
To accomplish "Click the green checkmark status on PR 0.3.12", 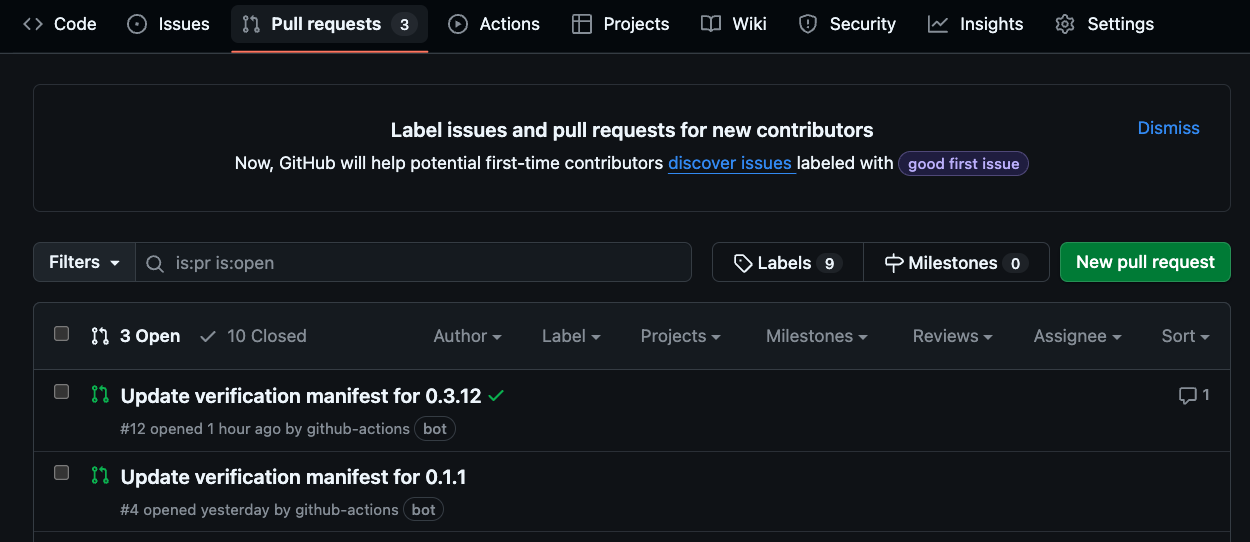I will pyautogui.click(x=496, y=396).
